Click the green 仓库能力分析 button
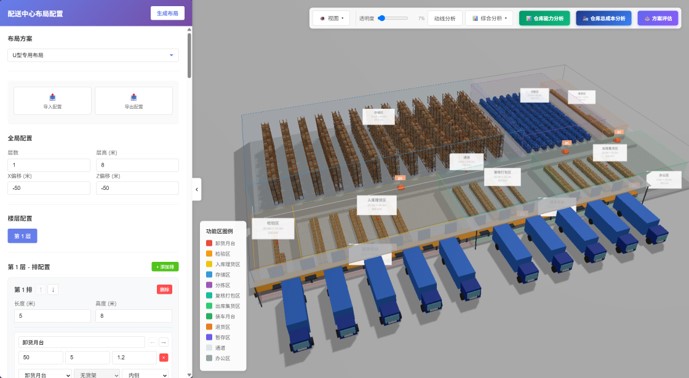 [x=544, y=18]
